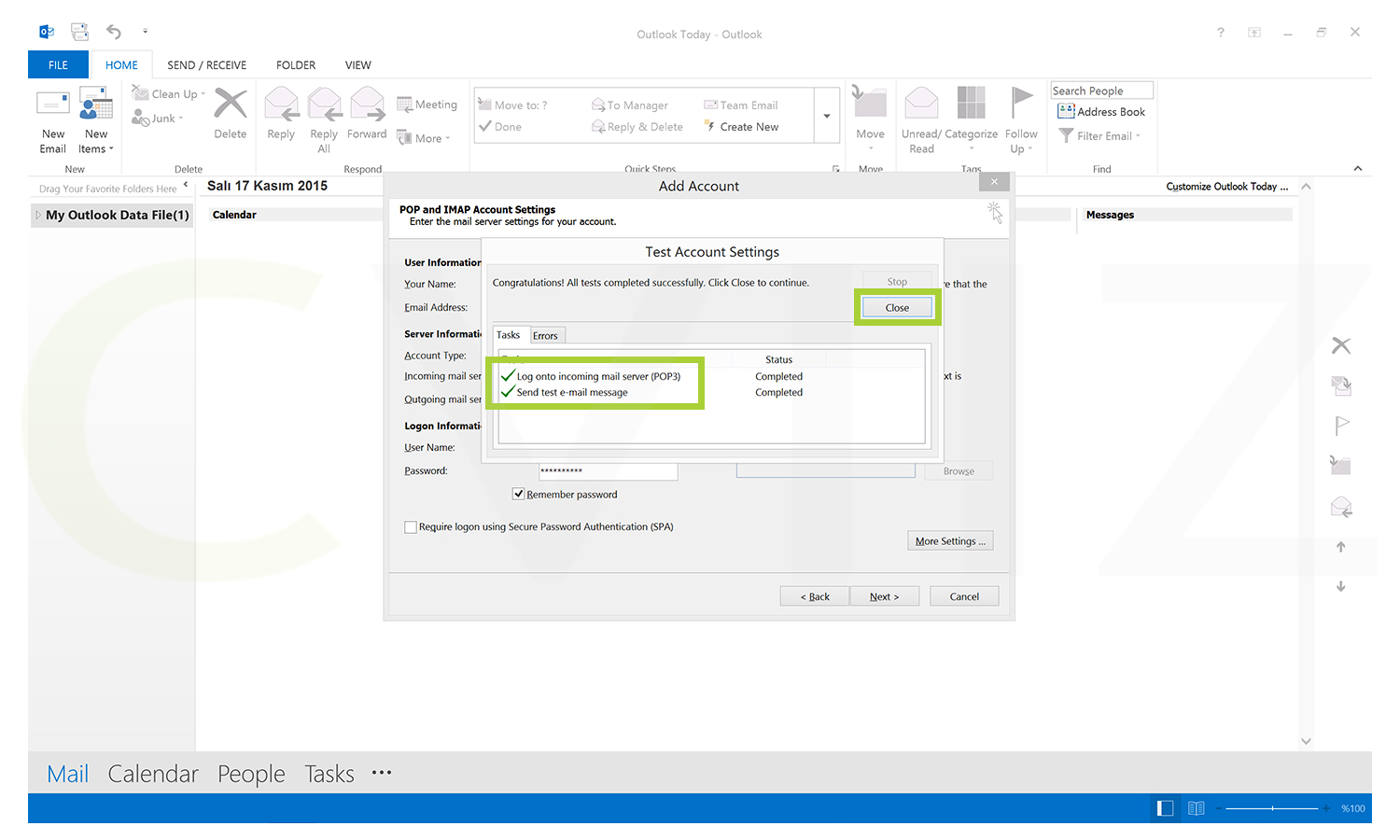Open Follow Up flag dropdown
The width and height of the screenshot is (1400, 840).
point(1021,119)
